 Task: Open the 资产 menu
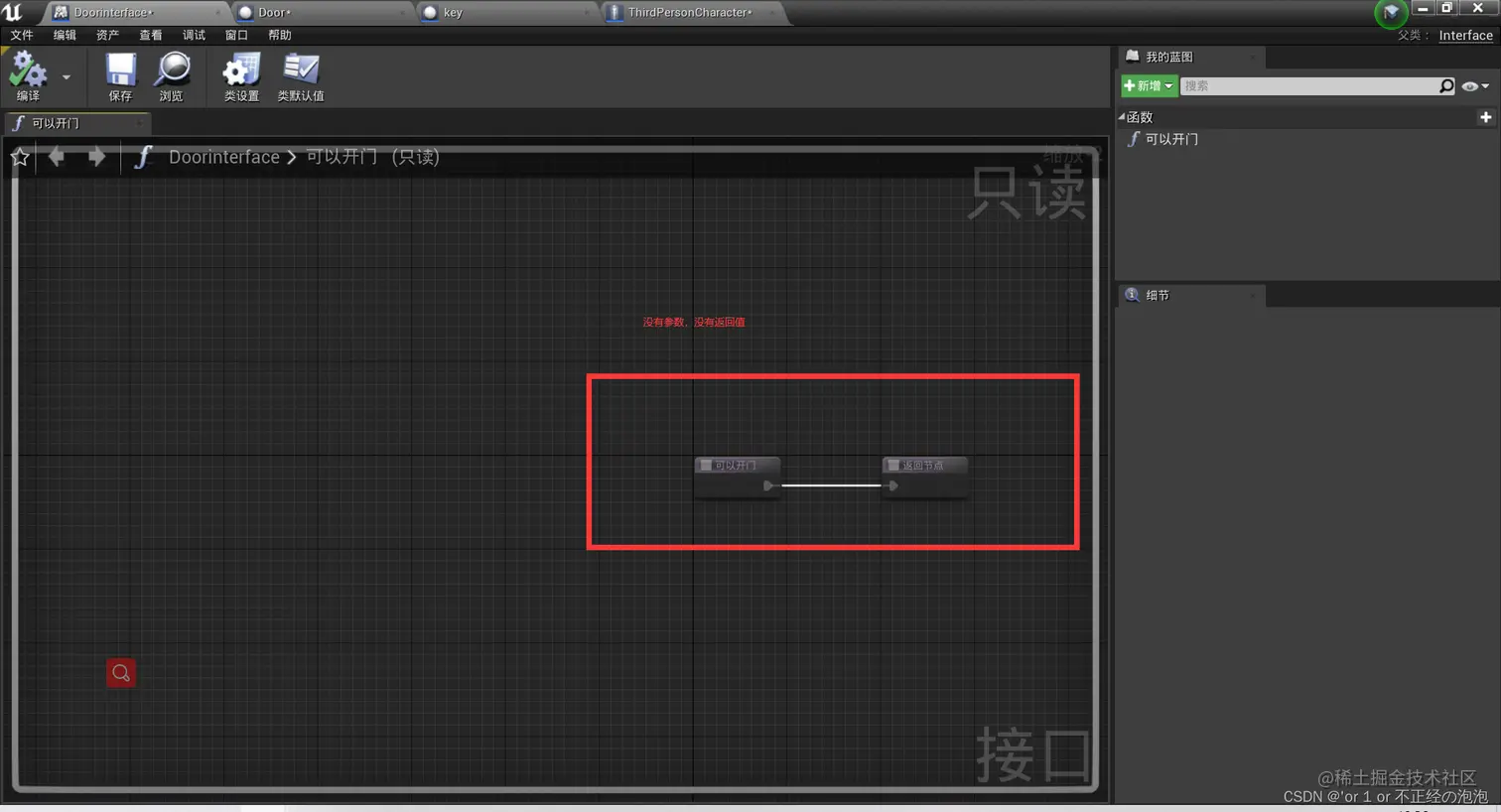107,35
